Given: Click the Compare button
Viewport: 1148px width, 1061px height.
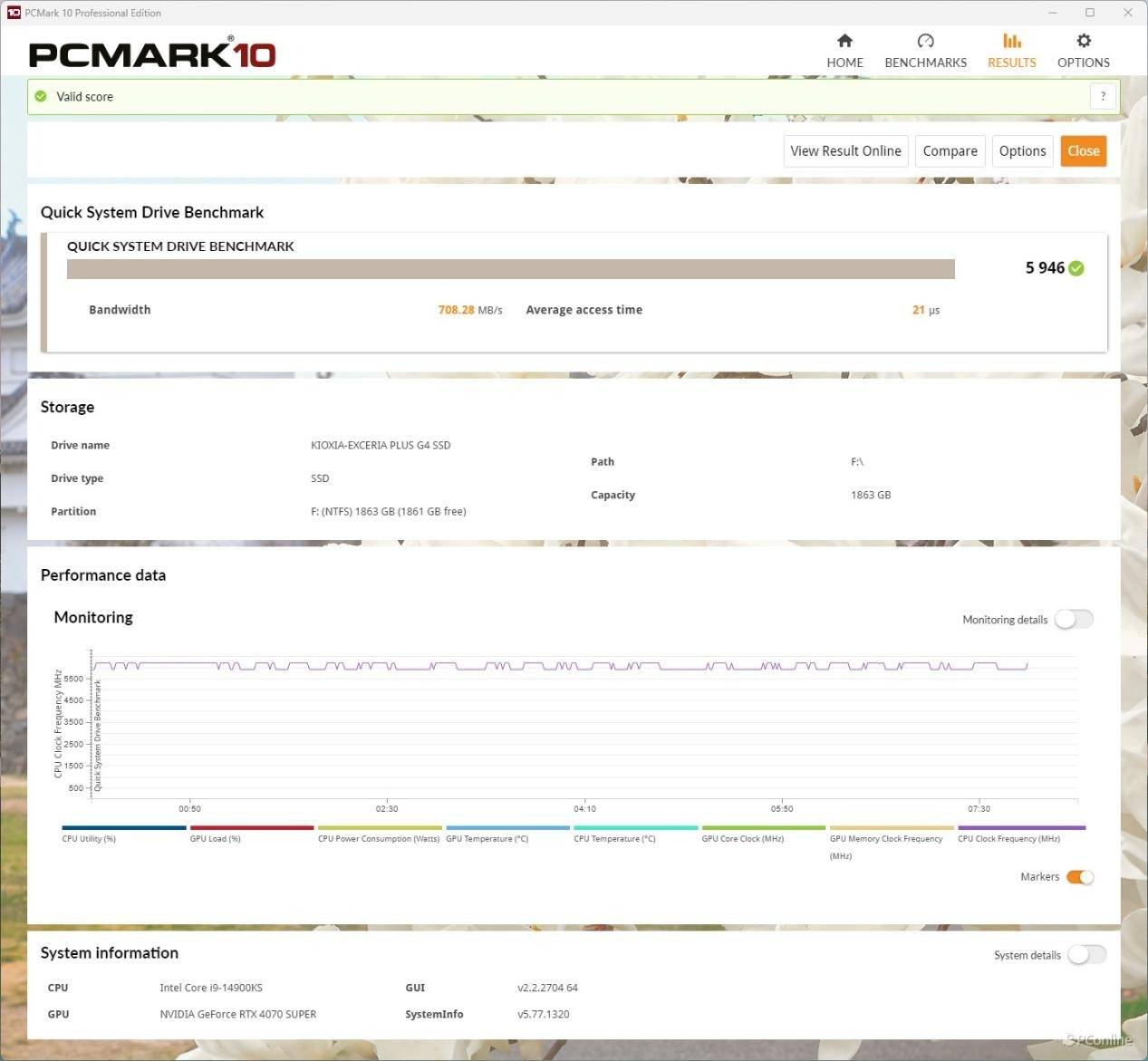Looking at the screenshot, I should tap(950, 151).
